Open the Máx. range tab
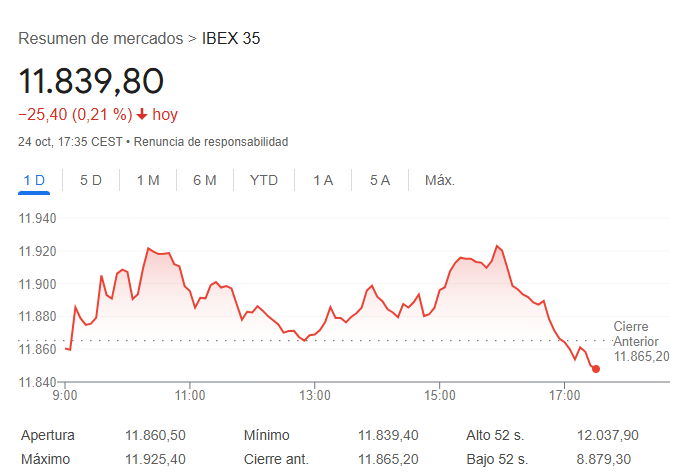Screen dimensions: 691x476 pos(439,180)
